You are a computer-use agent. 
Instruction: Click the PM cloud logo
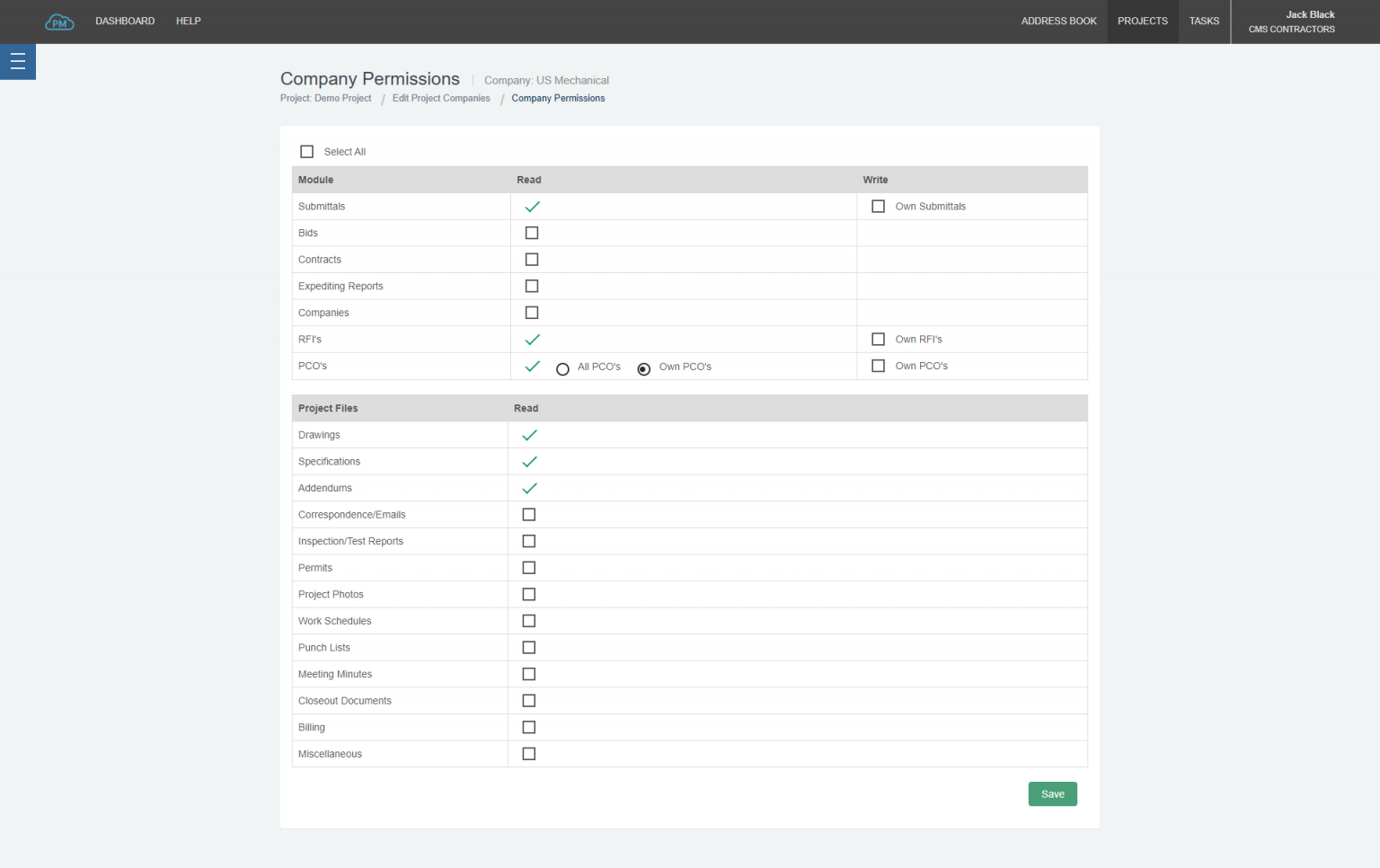point(59,22)
